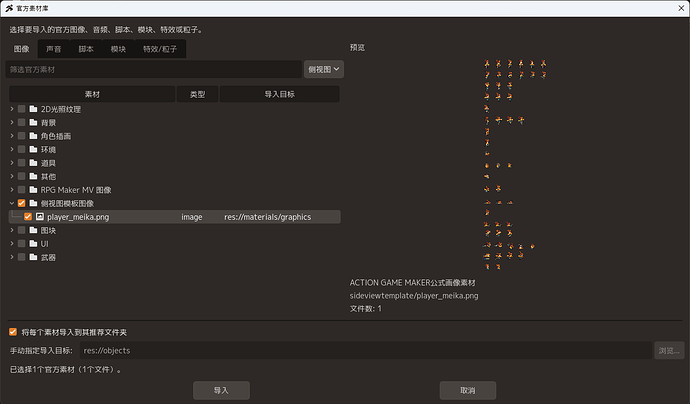The image size is (690, 404).
Task: Select the player_meika.png file name
Action: click(x=78, y=217)
